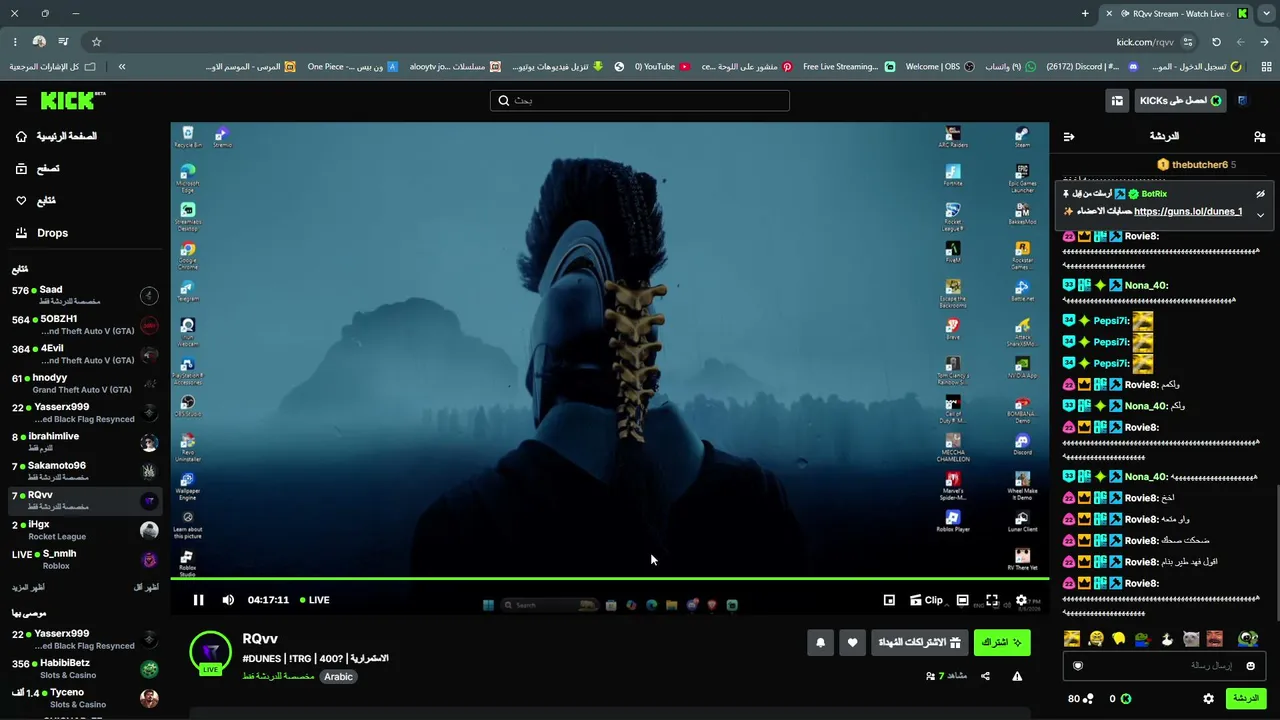This screenshot has height=720, width=1280.
Task: Open Tyceno in recommended channels
Action: tap(85, 698)
